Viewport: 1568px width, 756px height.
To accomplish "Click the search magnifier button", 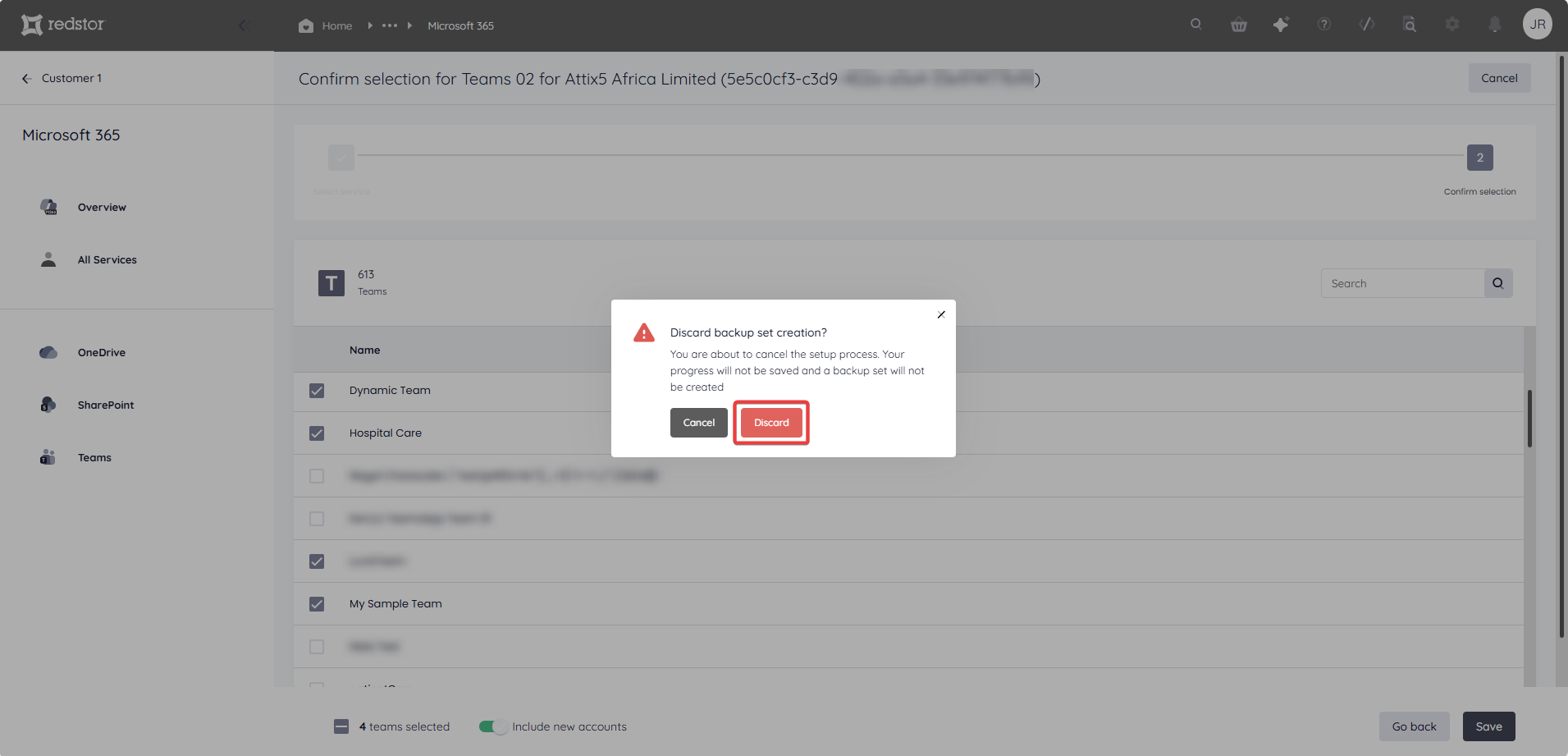I will (1498, 283).
